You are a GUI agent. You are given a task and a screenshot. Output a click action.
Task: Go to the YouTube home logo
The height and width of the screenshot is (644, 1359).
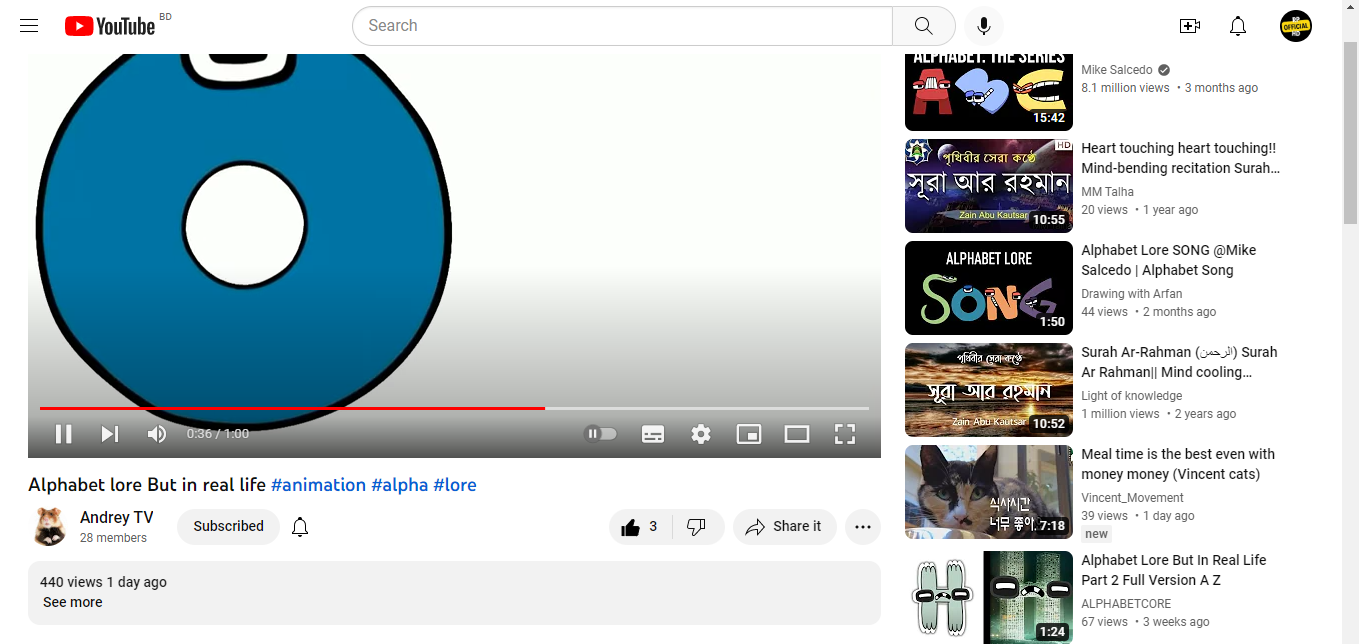(x=110, y=26)
